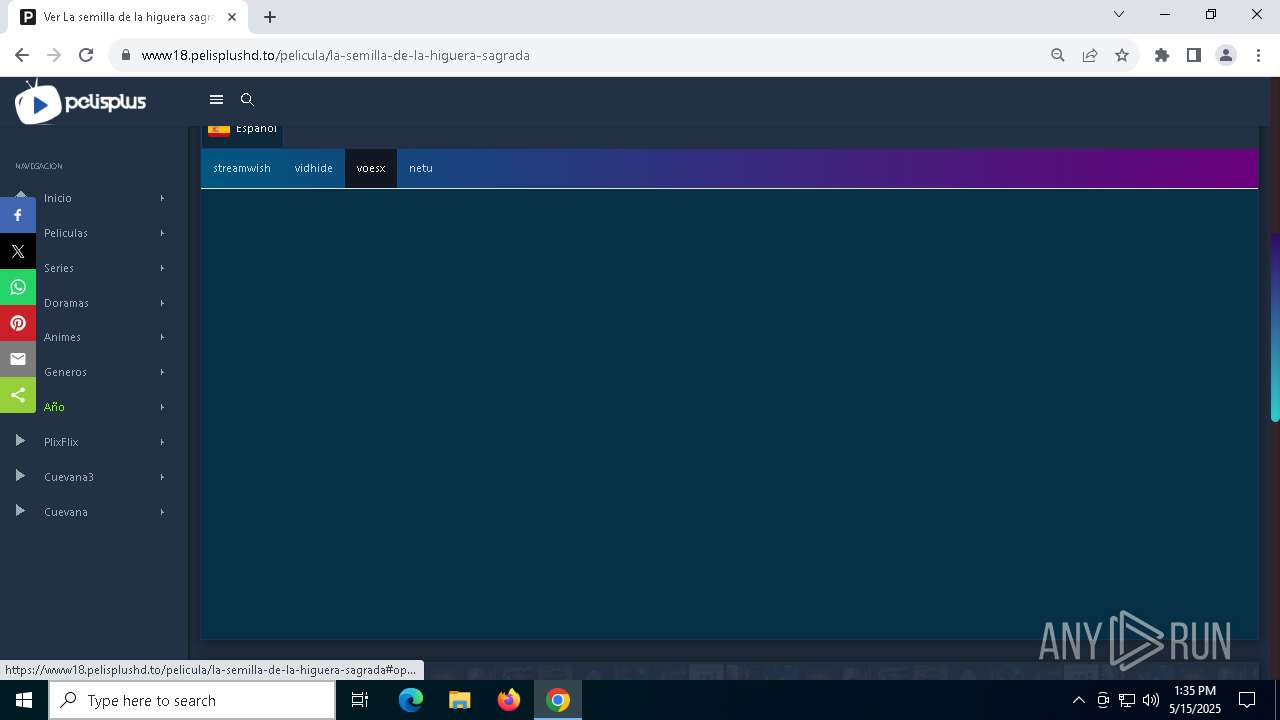Image resolution: width=1280 pixels, height=720 pixels.
Task: Select the netu server tab
Action: click(x=421, y=168)
